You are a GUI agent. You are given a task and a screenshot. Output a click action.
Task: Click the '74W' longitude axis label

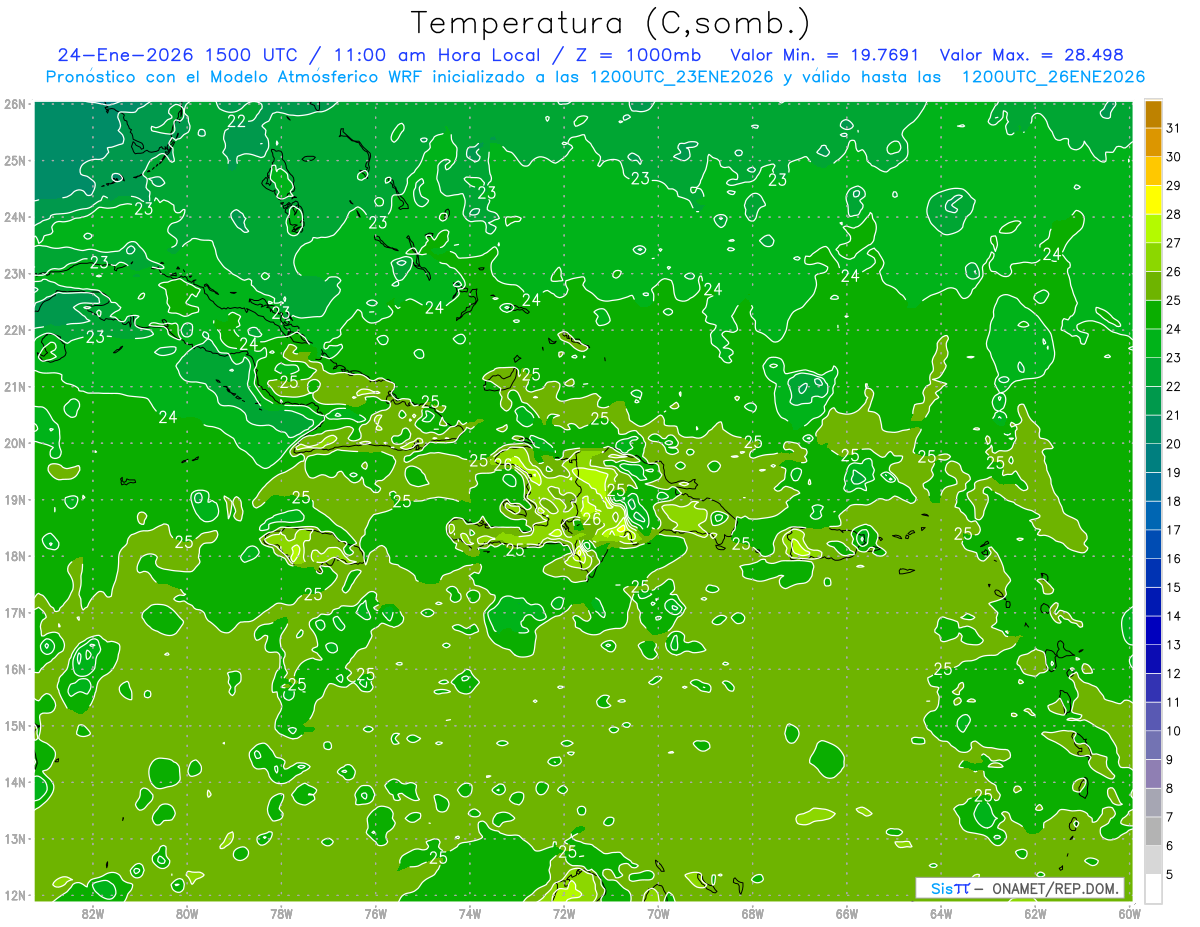click(469, 913)
